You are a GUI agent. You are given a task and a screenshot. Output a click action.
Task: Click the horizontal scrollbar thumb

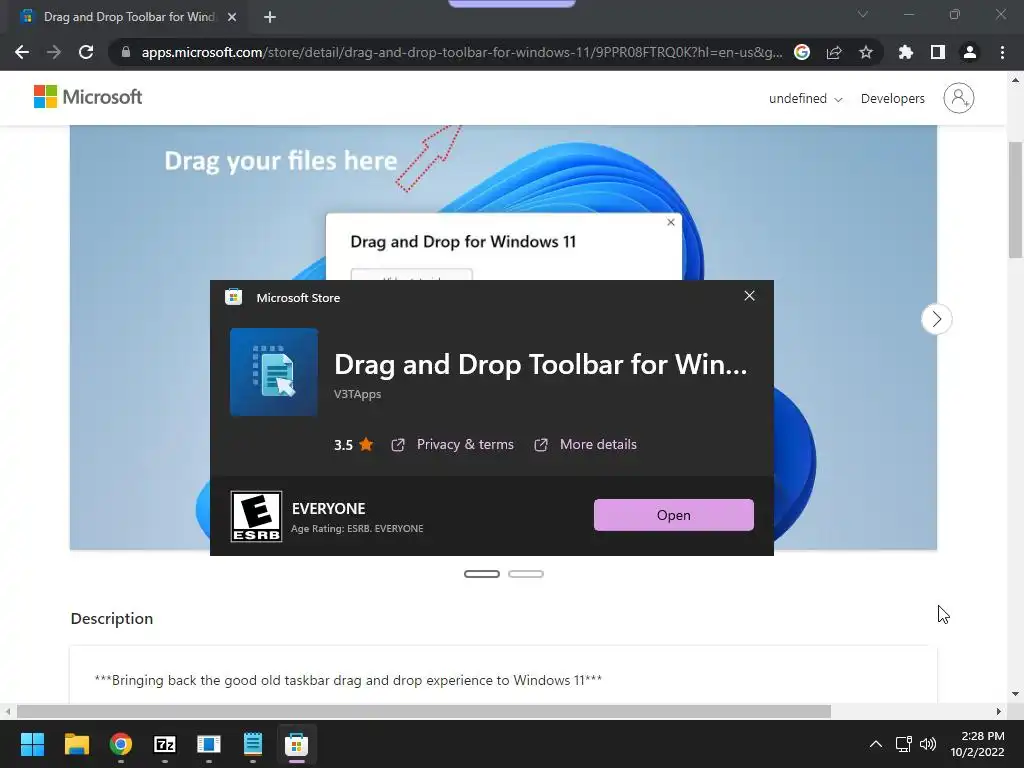(x=424, y=711)
